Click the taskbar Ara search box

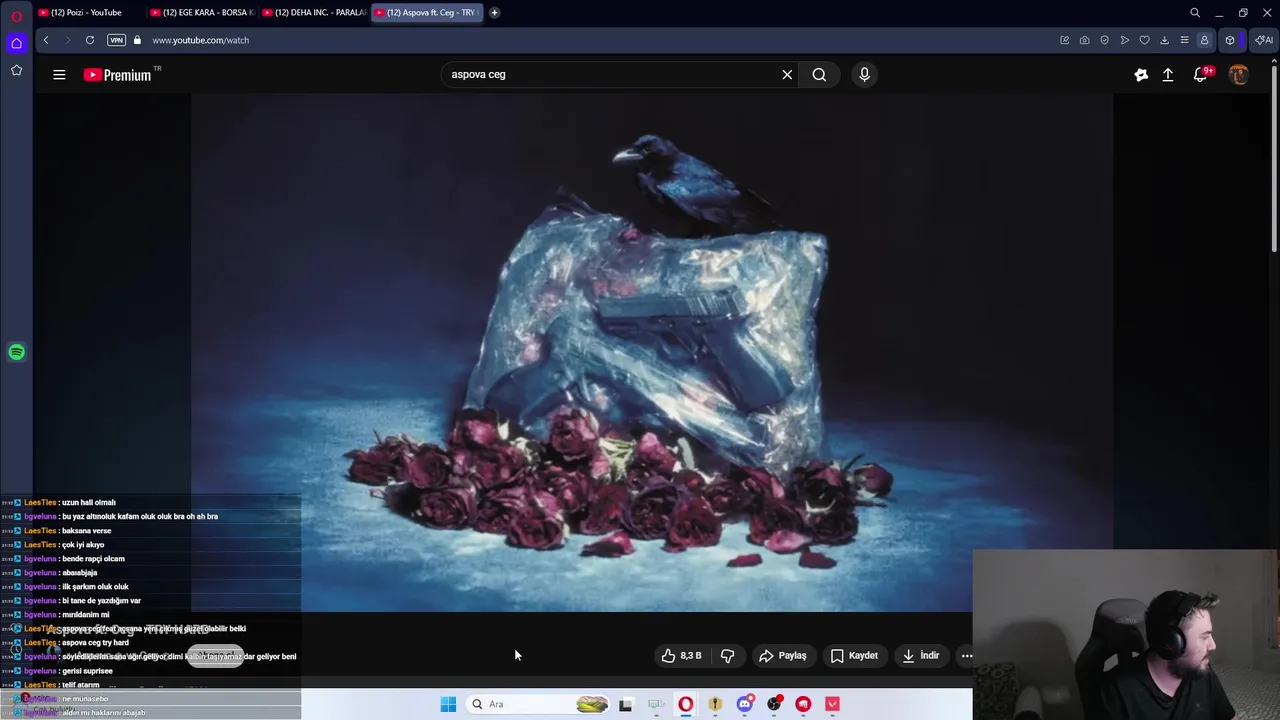point(540,704)
